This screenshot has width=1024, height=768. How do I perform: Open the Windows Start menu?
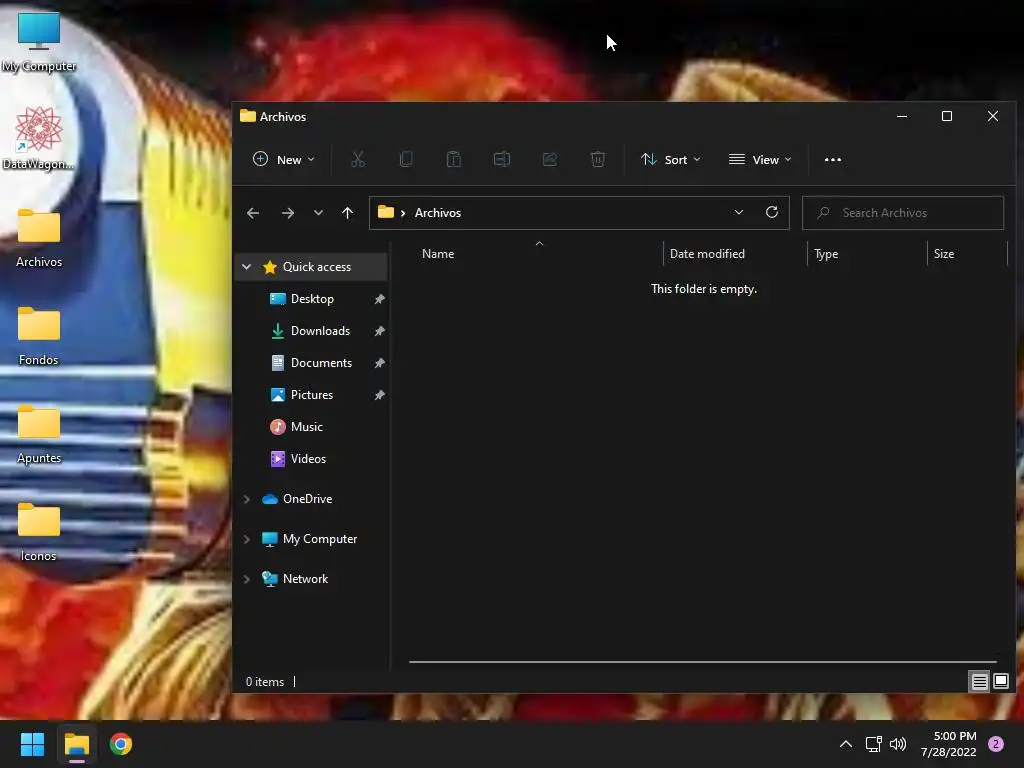tap(32, 744)
